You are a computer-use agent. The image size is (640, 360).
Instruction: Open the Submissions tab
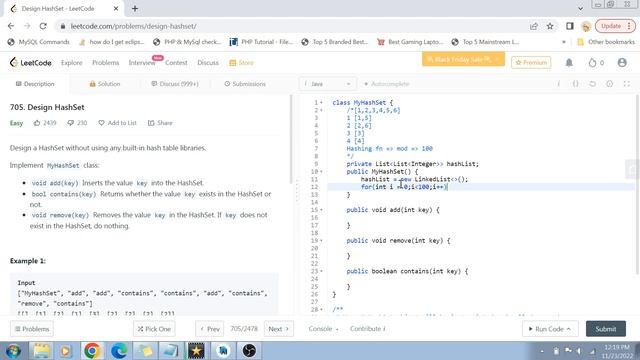[245, 84]
